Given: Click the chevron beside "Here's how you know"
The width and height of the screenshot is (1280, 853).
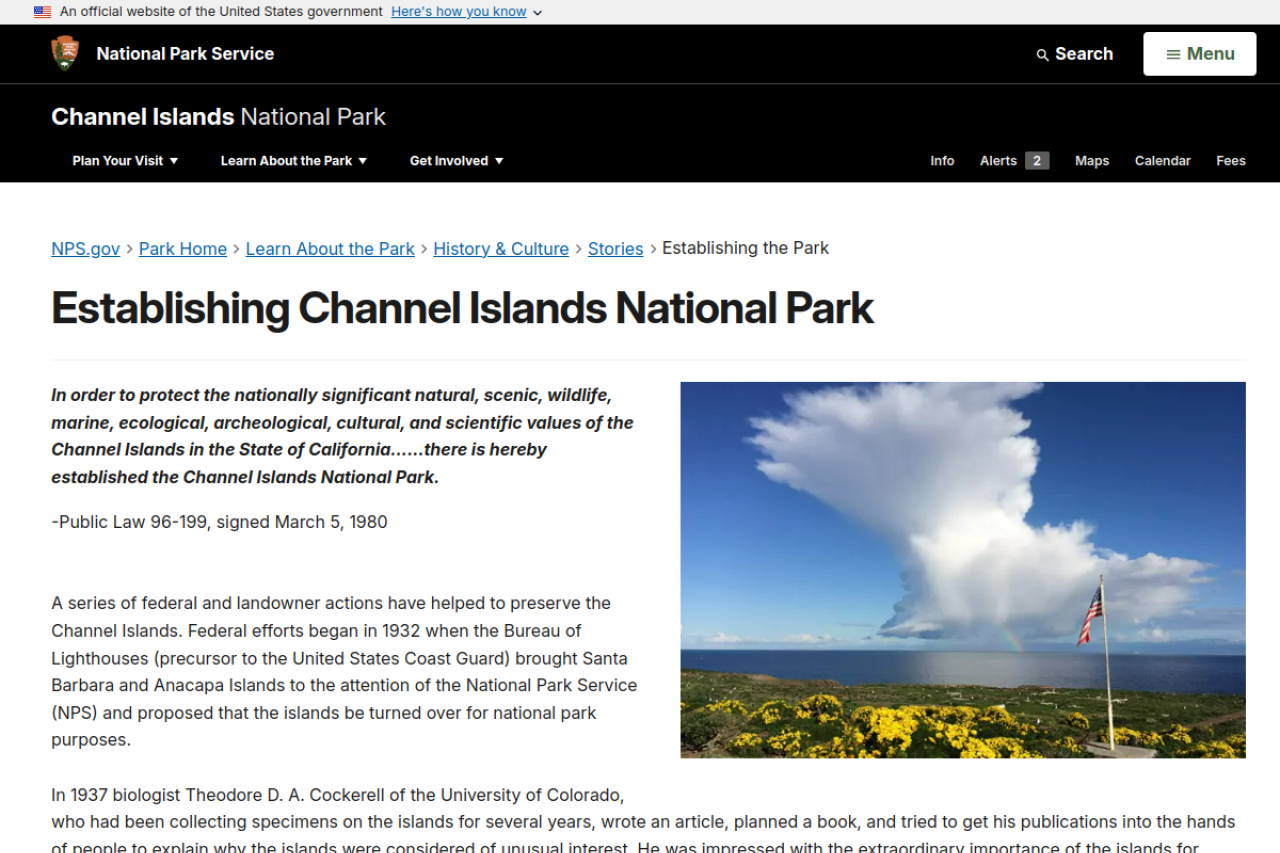Looking at the screenshot, I should [537, 13].
